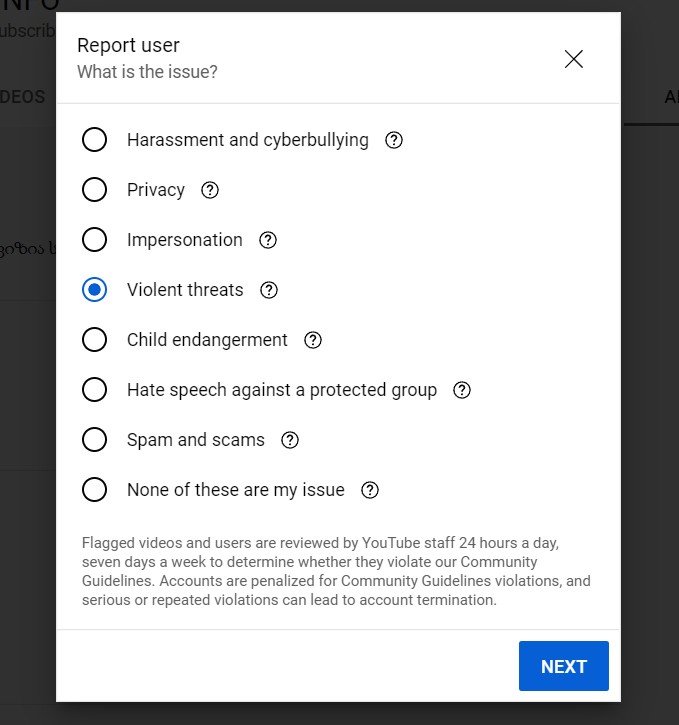Open question mark beside Violent threats

pos(269,290)
